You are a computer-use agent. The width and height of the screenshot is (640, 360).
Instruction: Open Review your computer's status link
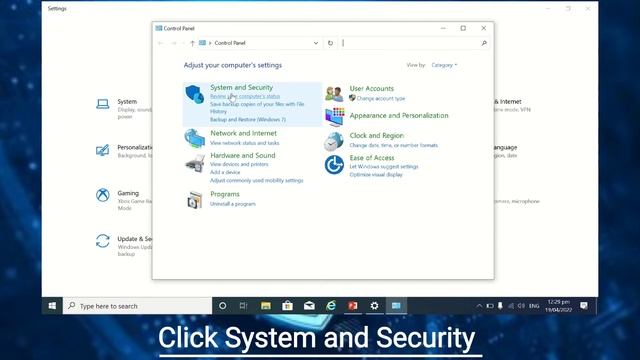(245, 96)
